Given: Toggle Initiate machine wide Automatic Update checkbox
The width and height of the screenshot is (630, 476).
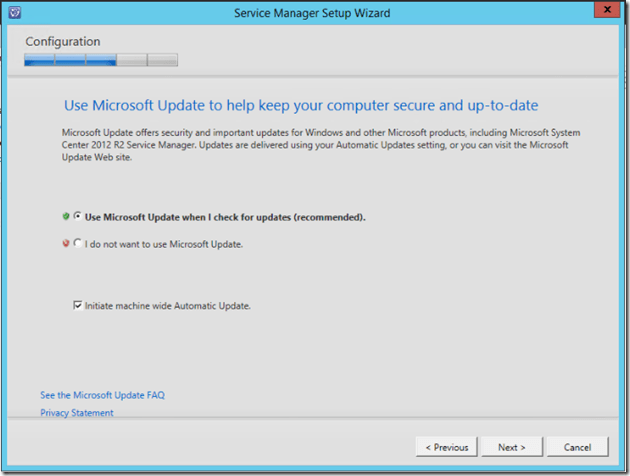Looking at the screenshot, I should click(x=78, y=306).
